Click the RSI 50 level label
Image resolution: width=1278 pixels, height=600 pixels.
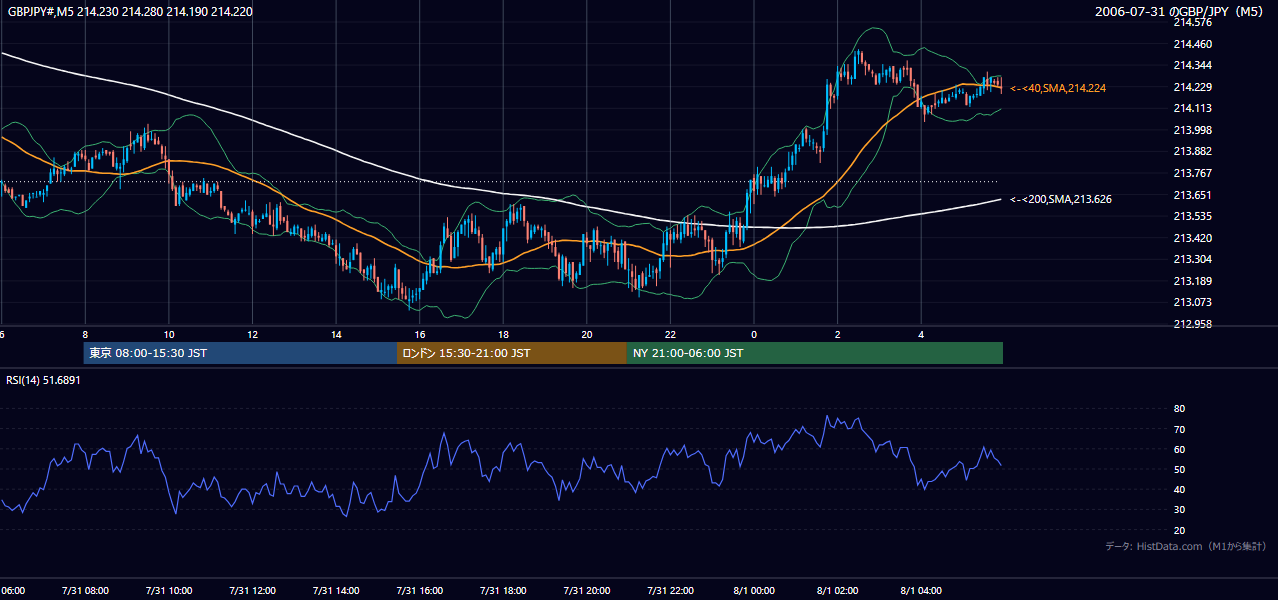click(1179, 469)
